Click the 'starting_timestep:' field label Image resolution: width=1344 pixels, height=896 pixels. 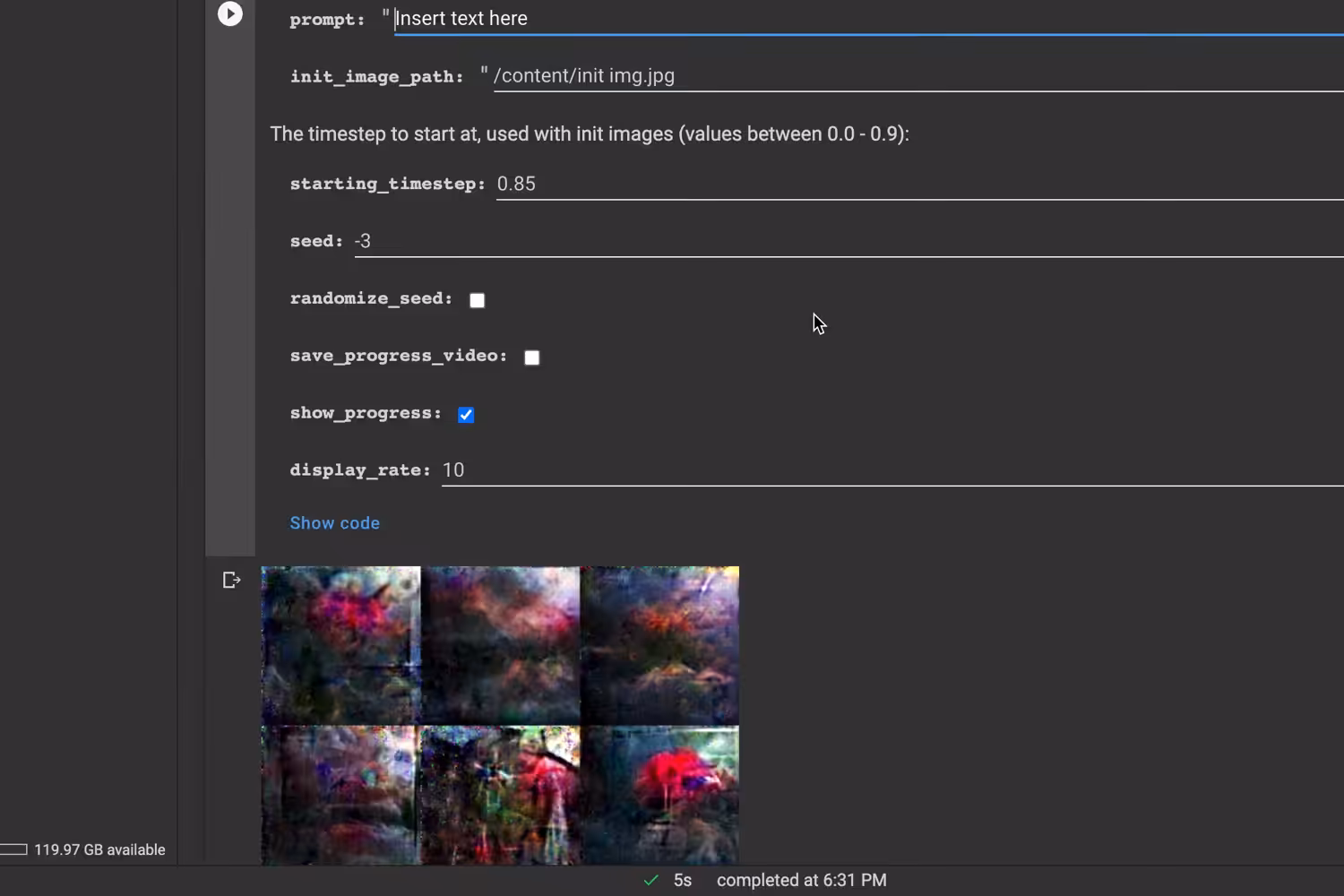click(387, 184)
